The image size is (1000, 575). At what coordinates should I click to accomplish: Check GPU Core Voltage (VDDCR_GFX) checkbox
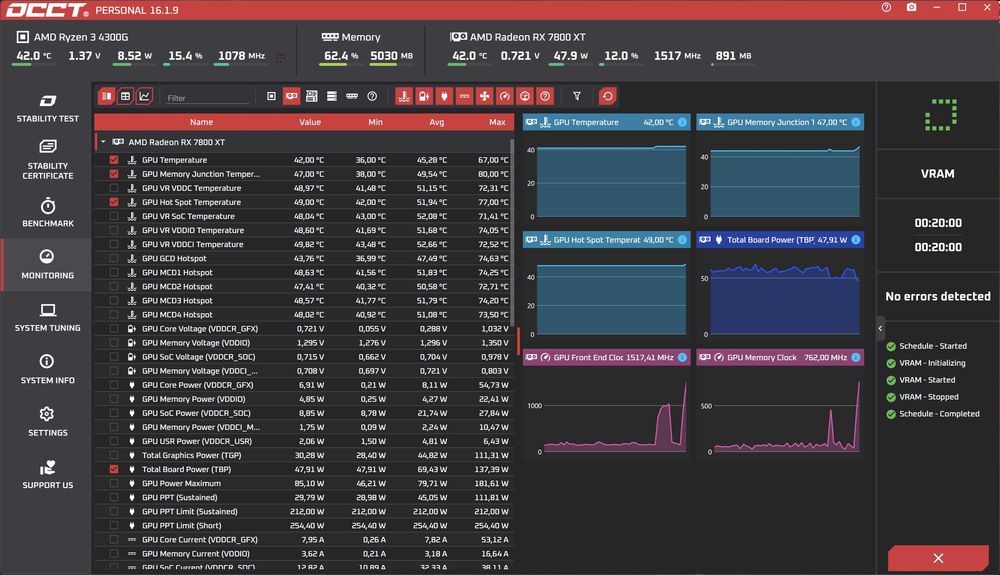click(114, 329)
